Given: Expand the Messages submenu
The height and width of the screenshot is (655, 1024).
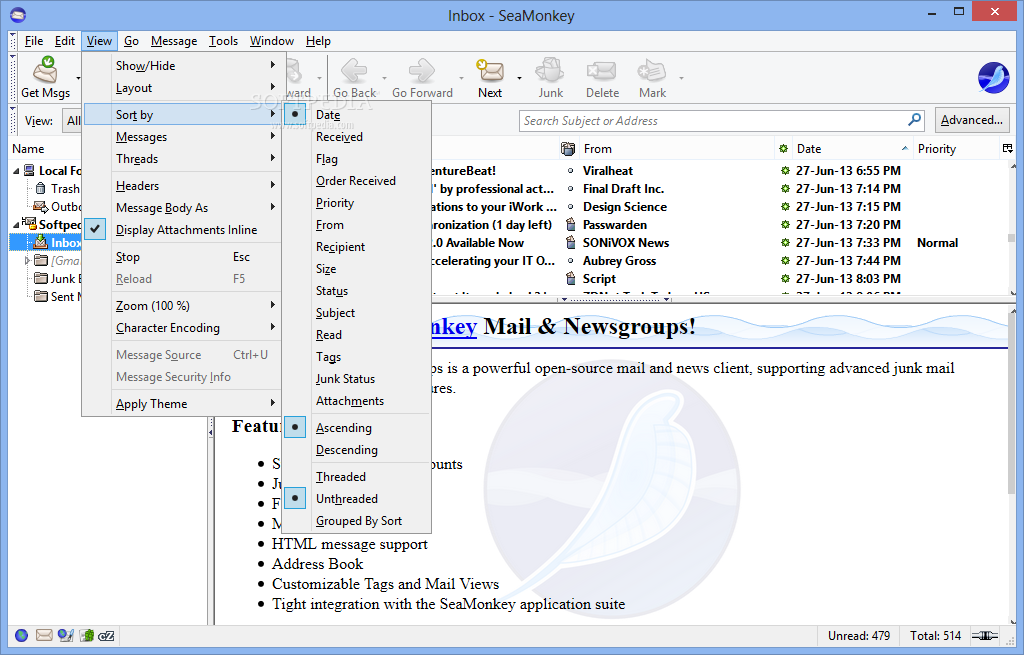Looking at the screenshot, I should pyautogui.click(x=182, y=137).
